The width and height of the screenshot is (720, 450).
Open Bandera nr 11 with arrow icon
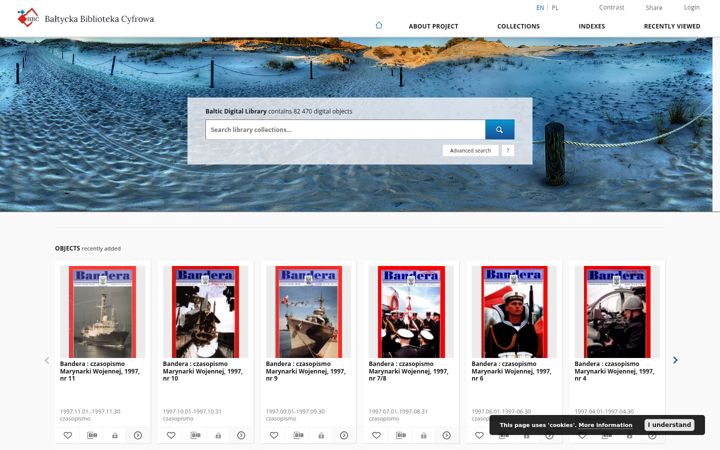click(138, 435)
